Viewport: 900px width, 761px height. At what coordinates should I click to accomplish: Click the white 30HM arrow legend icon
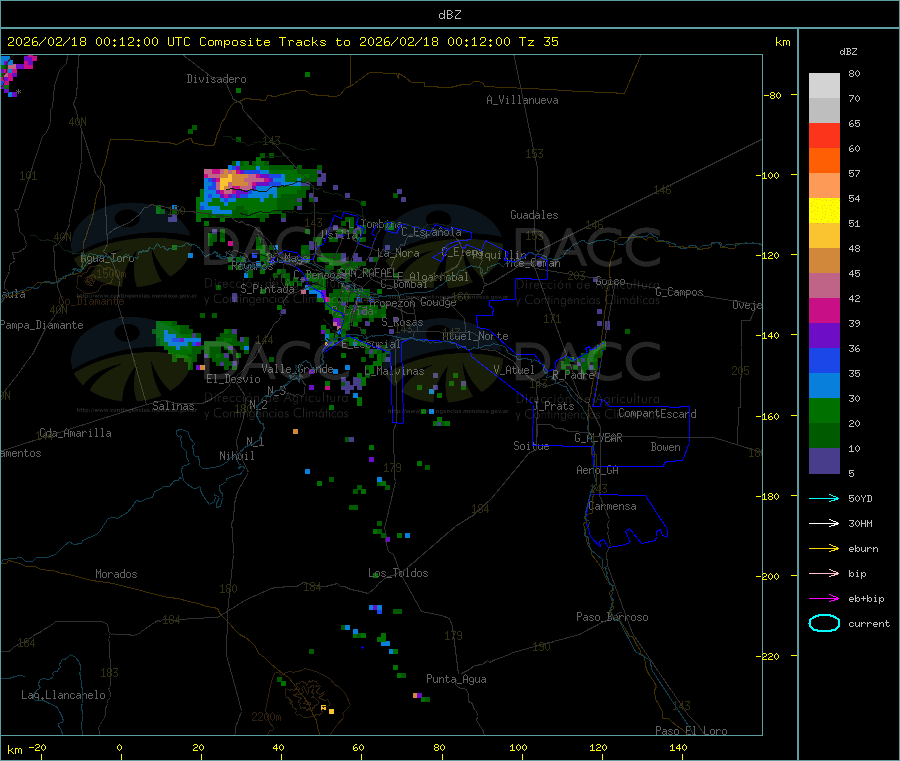pyautogui.click(x=824, y=523)
